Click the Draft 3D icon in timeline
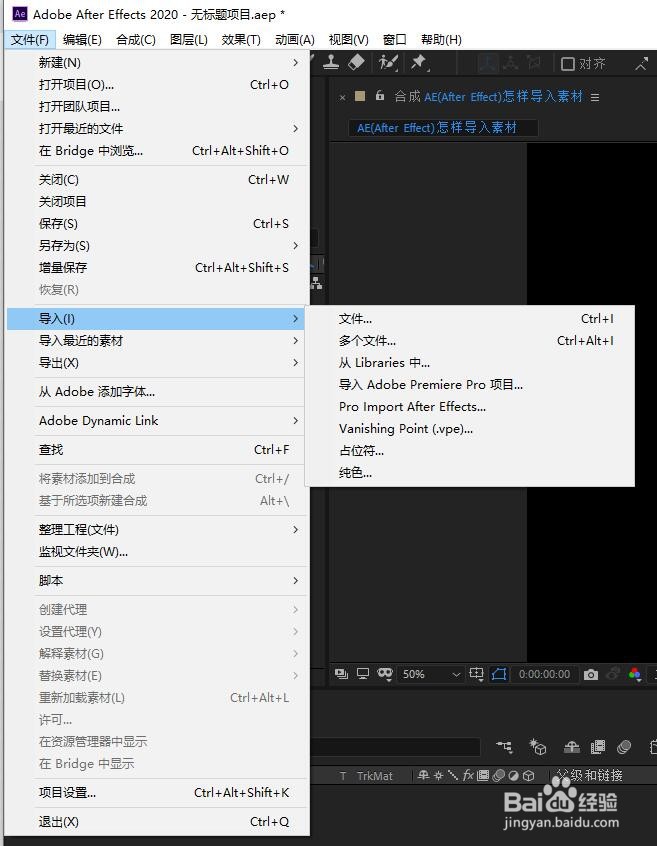The height and width of the screenshot is (846, 657). 537,747
